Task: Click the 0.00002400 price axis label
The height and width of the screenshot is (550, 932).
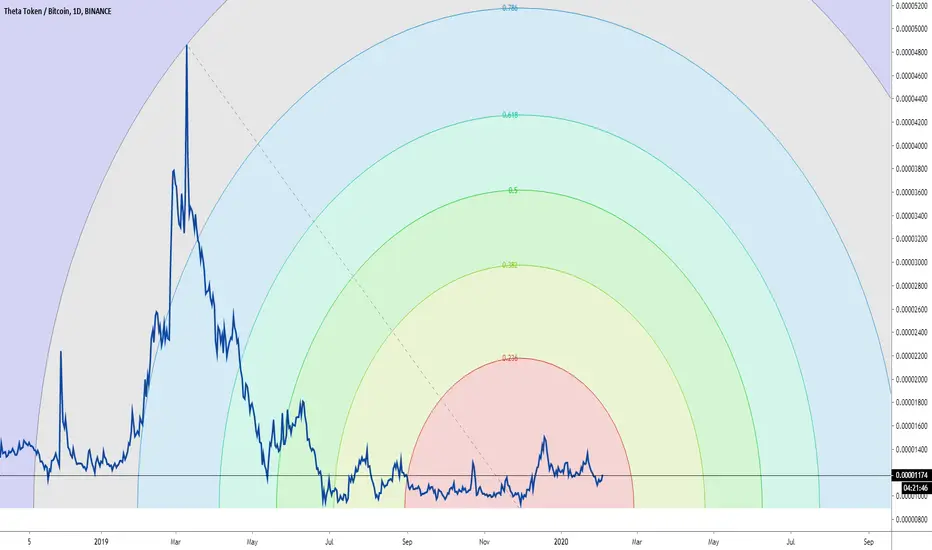Action: point(912,332)
